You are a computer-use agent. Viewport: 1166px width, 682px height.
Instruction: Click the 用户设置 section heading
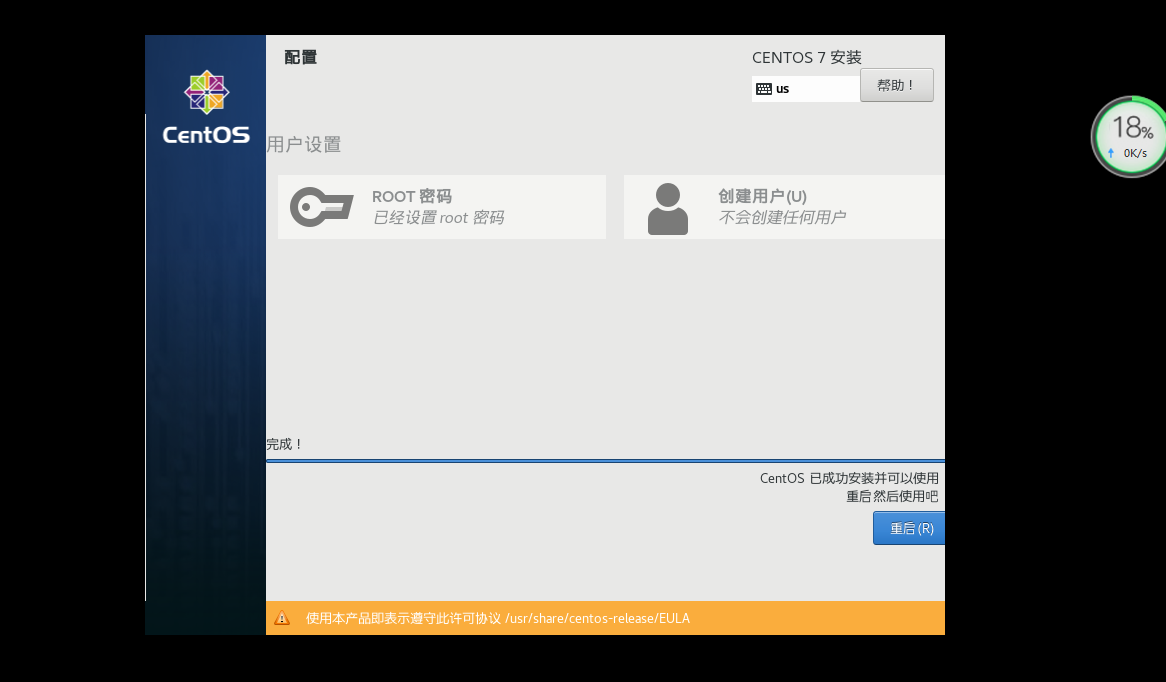click(303, 144)
